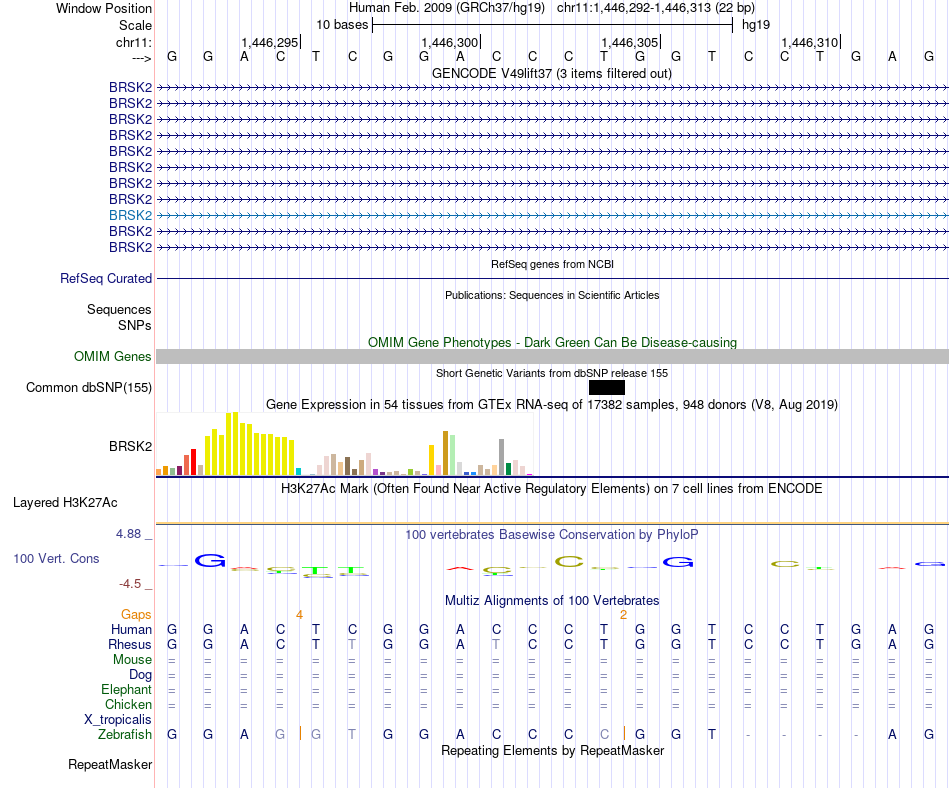This screenshot has width=950, height=788.
Task: Click the olive C in PhyloP conservation logo
Action: coord(569,561)
